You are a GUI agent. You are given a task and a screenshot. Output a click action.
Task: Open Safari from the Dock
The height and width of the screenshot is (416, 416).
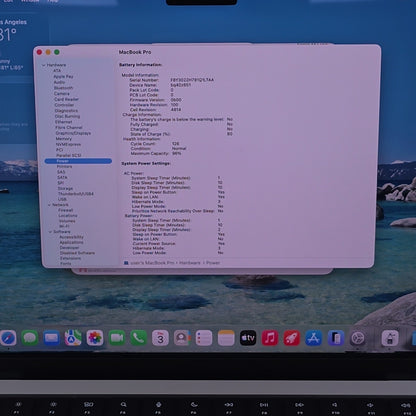tap(8, 338)
